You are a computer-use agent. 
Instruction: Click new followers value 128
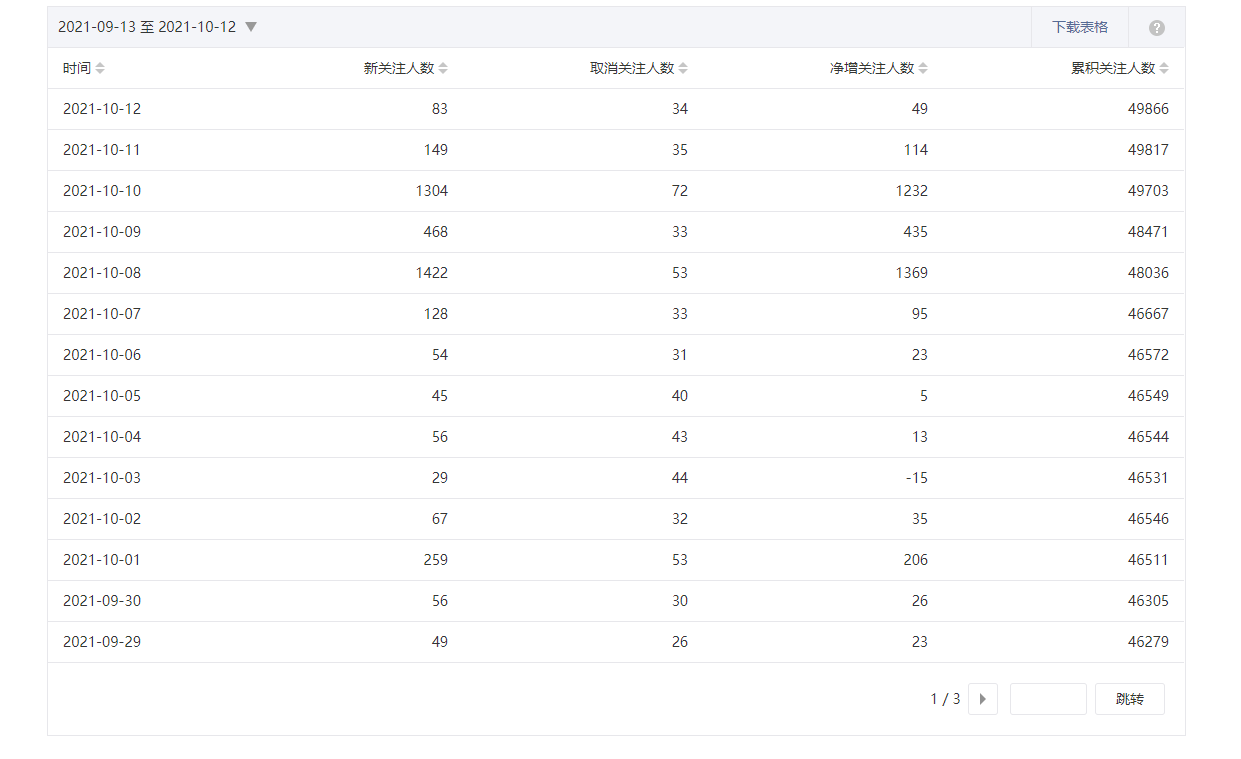coord(436,314)
